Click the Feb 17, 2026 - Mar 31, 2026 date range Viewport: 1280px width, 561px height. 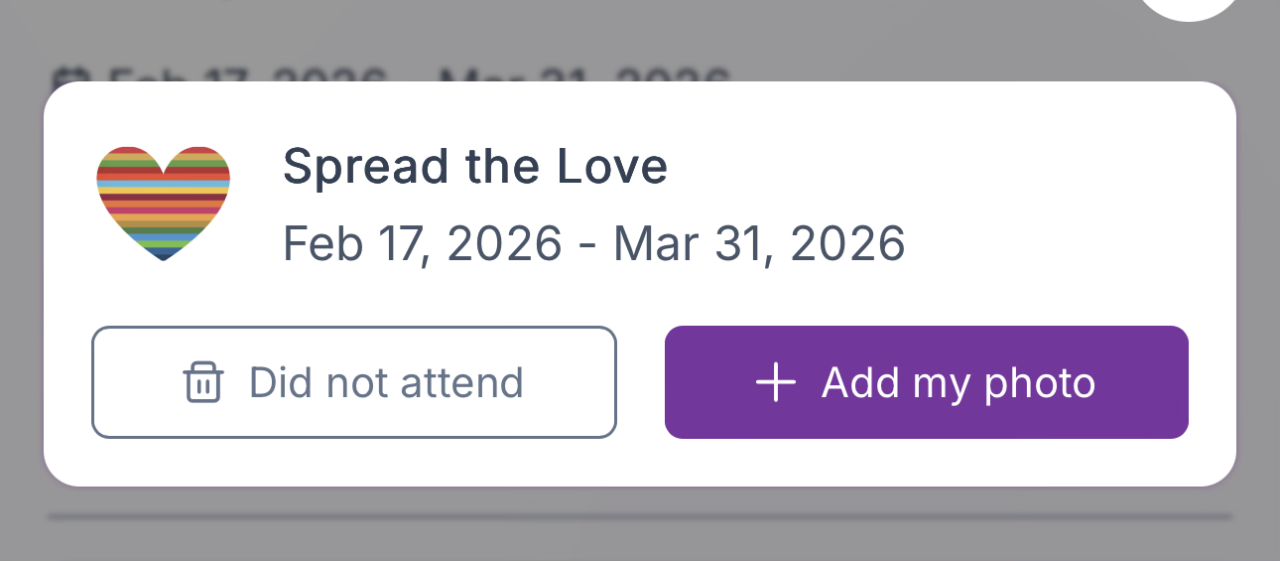(x=594, y=244)
